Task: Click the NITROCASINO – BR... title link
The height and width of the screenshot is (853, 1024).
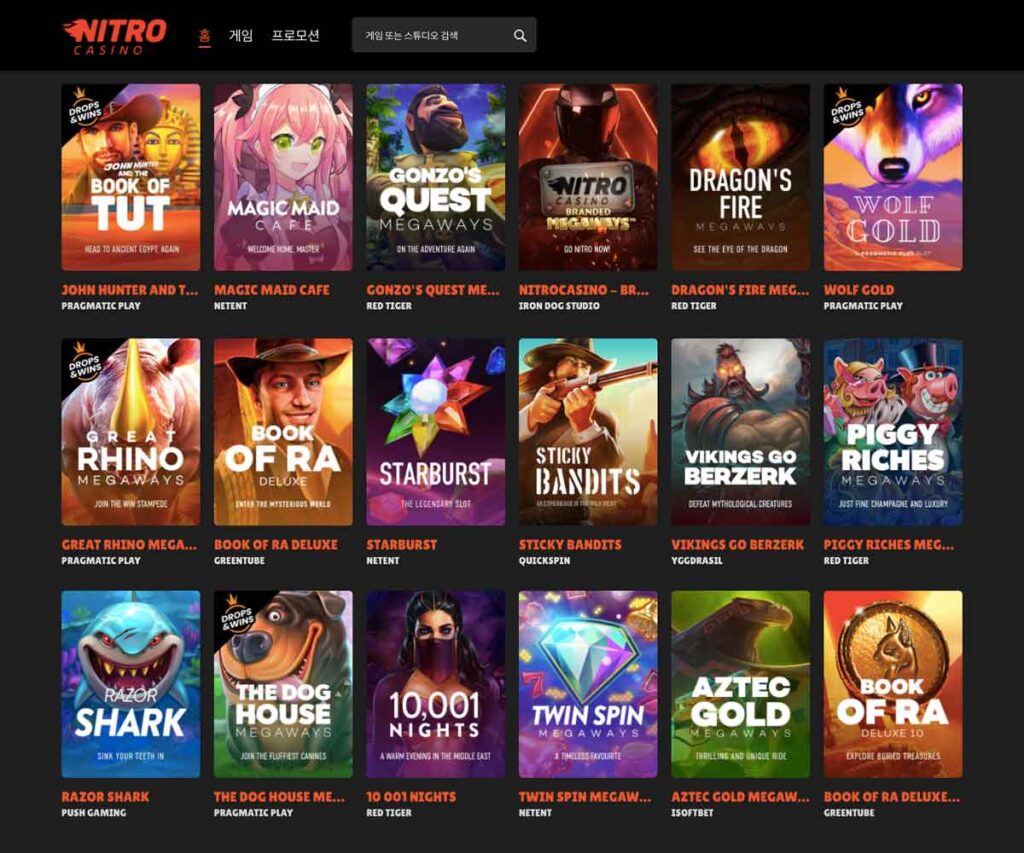Action: pos(584,290)
